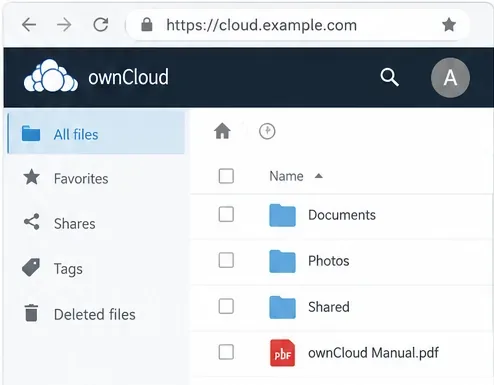Click the browser back arrow
Viewport: 494px width, 385px height.
[x=29, y=25]
